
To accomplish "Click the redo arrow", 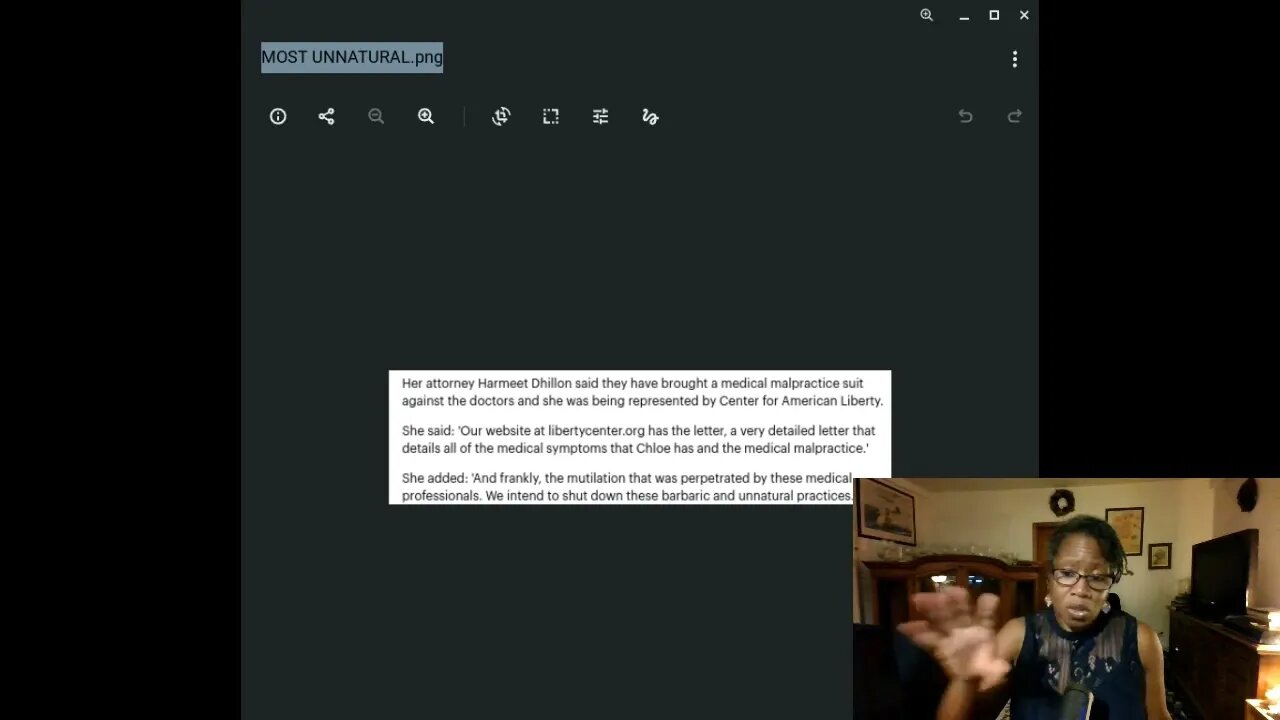I will pyautogui.click(x=1015, y=117).
